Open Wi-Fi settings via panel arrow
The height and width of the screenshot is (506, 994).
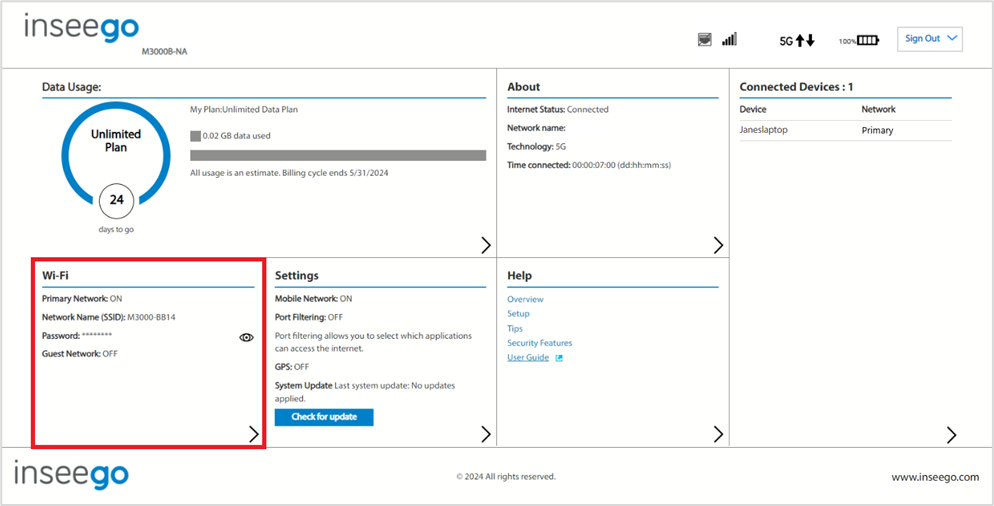pos(253,434)
